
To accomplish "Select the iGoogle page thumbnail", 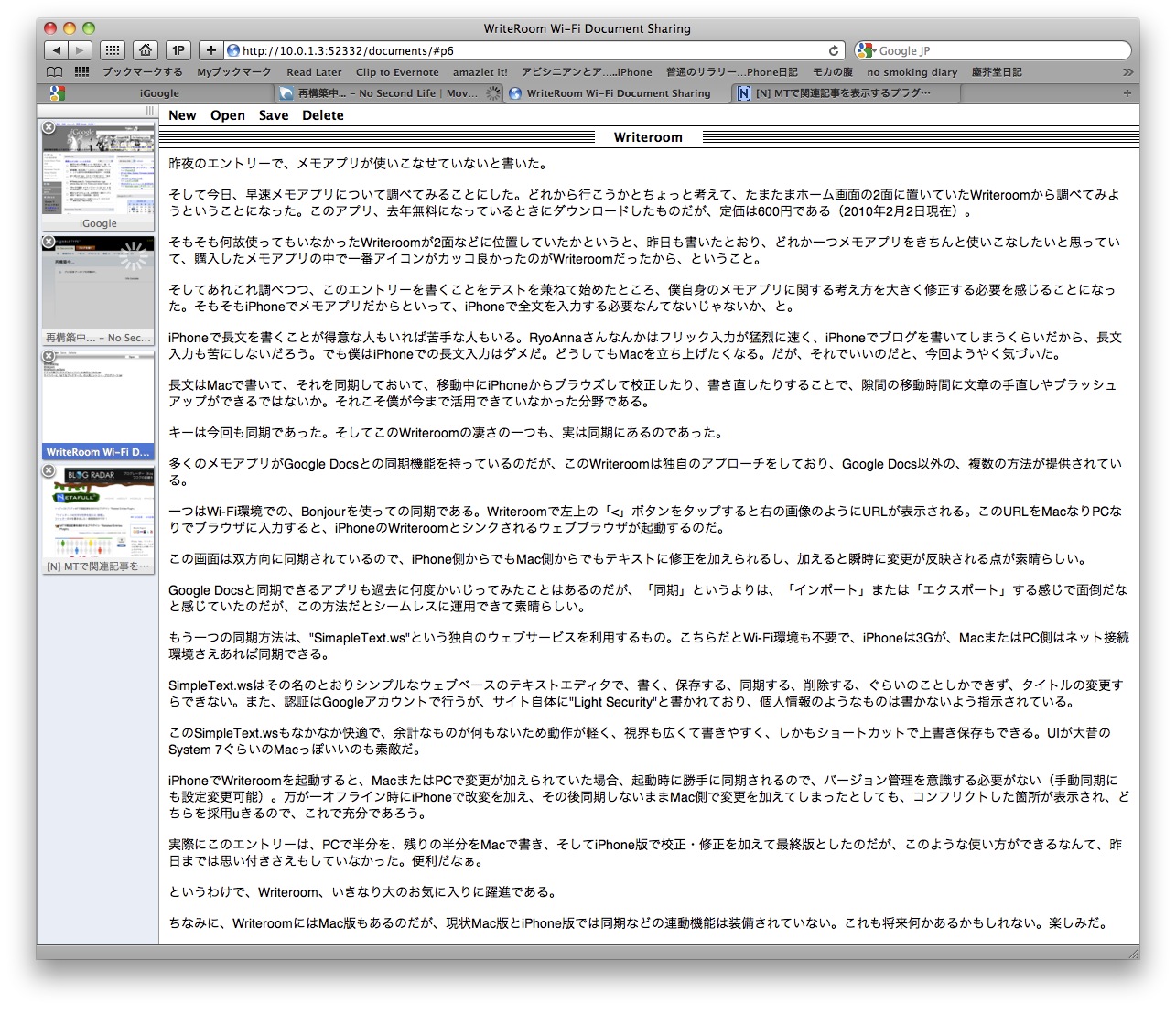I will (x=98, y=175).
